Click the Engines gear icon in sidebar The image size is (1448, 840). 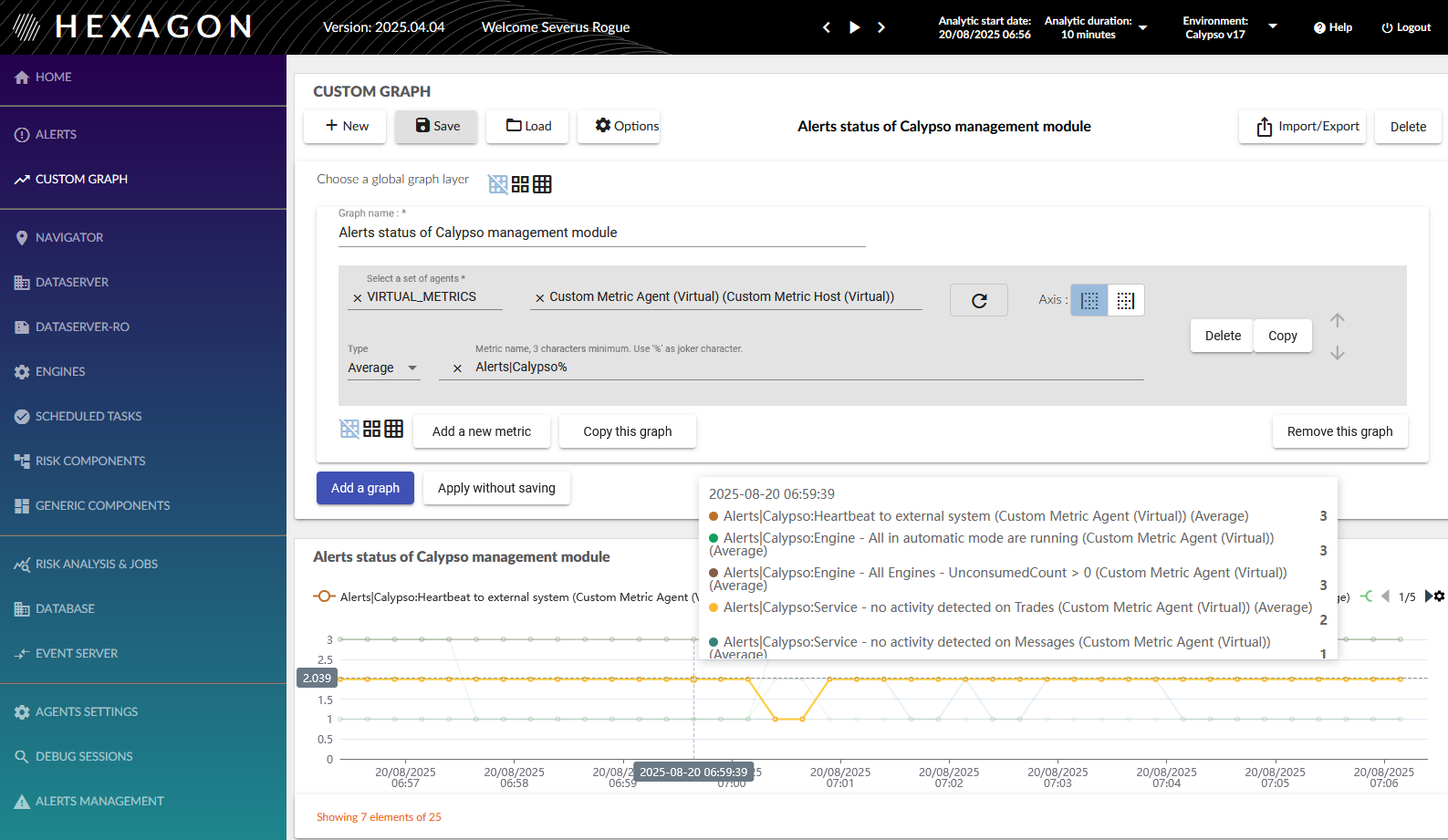click(x=22, y=372)
